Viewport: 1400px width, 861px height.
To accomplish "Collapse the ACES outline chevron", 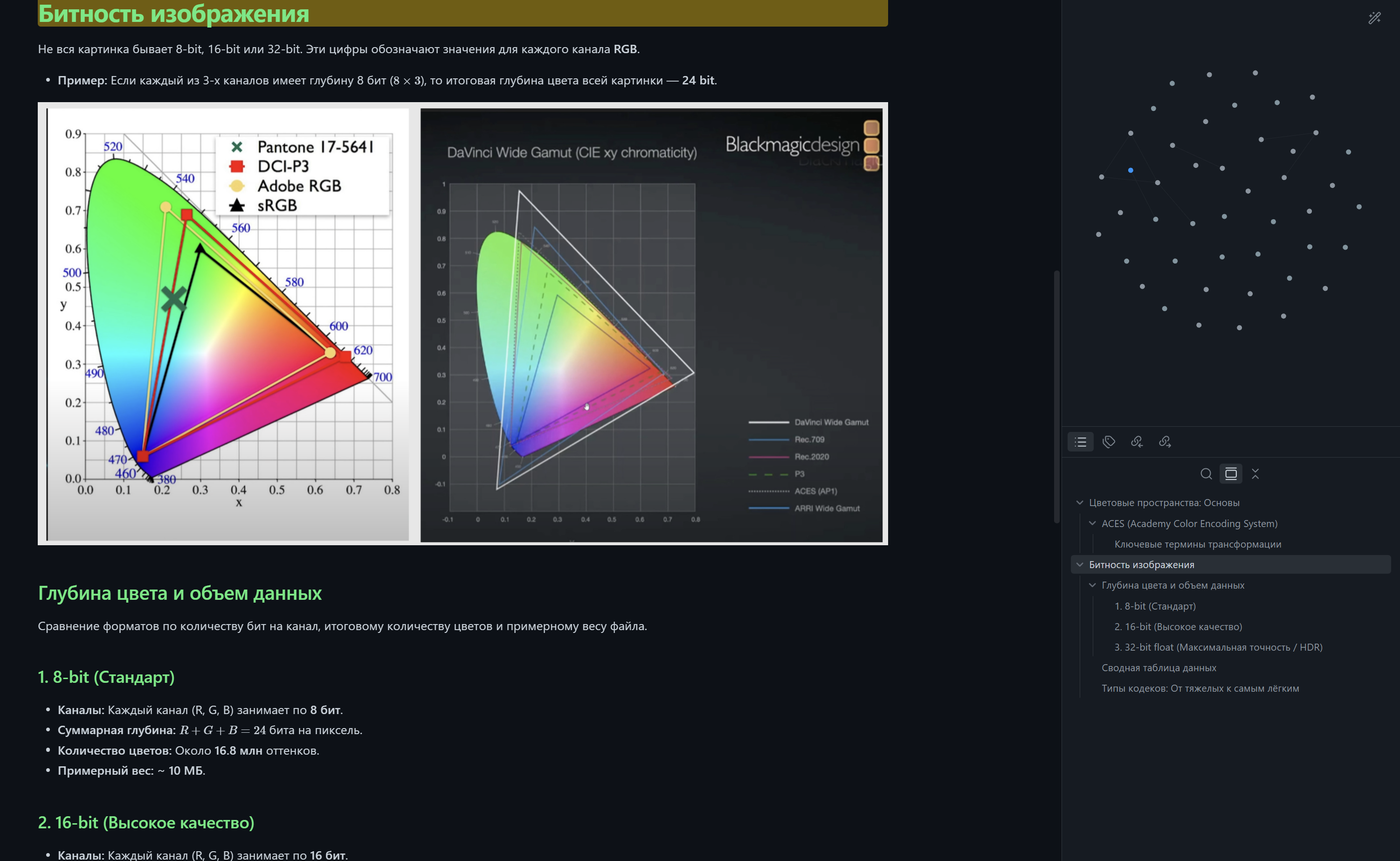I will click(x=1092, y=523).
